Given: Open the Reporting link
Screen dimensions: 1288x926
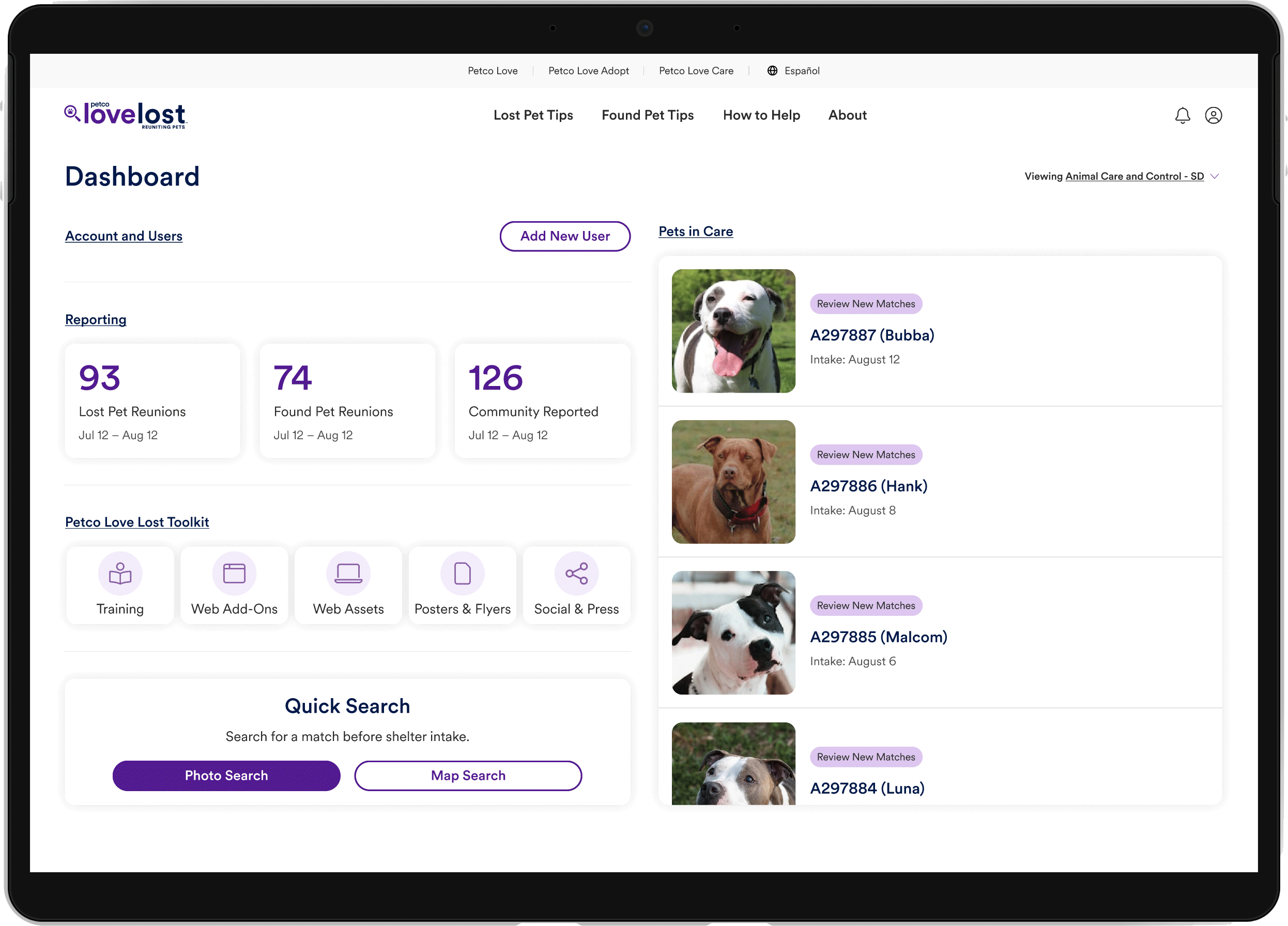Looking at the screenshot, I should (x=96, y=320).
